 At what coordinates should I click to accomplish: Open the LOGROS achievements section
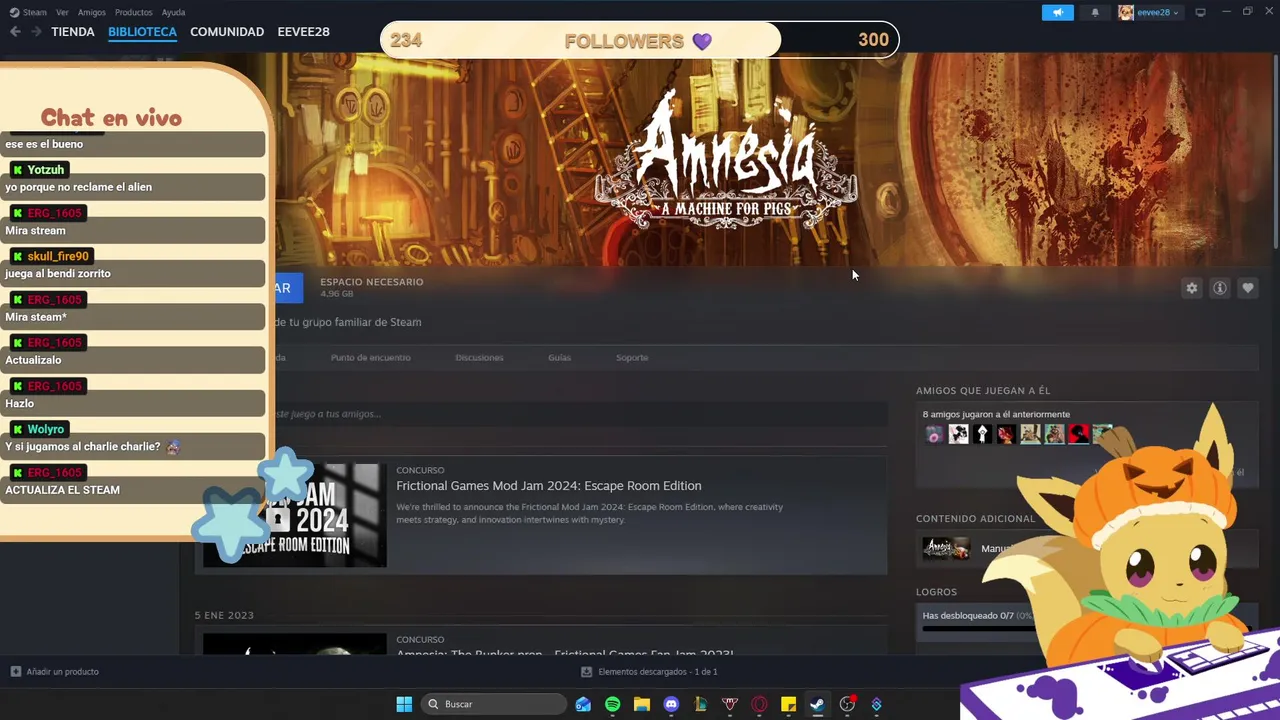tap(936, 592)
